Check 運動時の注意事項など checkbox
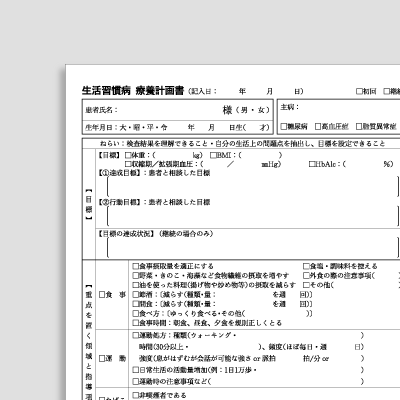The height and width of the screenshot is (400, 400). [x=135, y=381]
